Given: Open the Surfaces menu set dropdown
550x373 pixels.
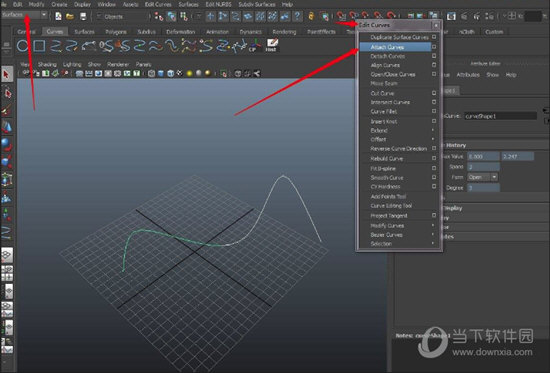Looking at the screenshot, I should [25, 15].
